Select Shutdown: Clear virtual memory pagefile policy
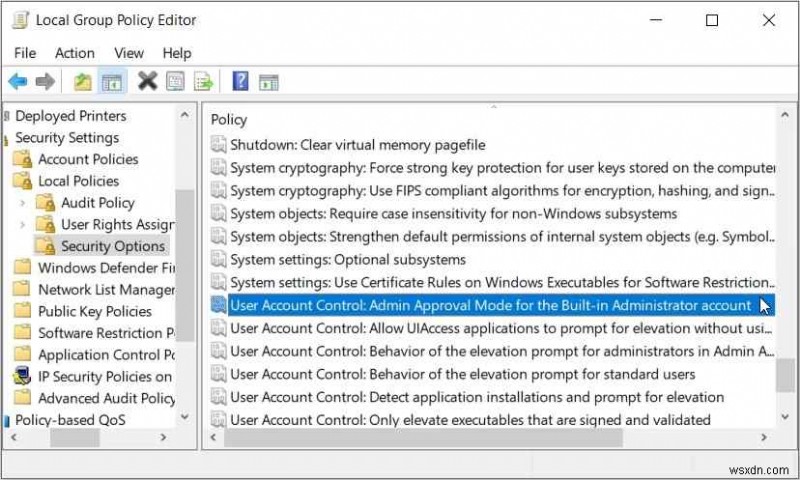800x480 pixels. point(357,144)
